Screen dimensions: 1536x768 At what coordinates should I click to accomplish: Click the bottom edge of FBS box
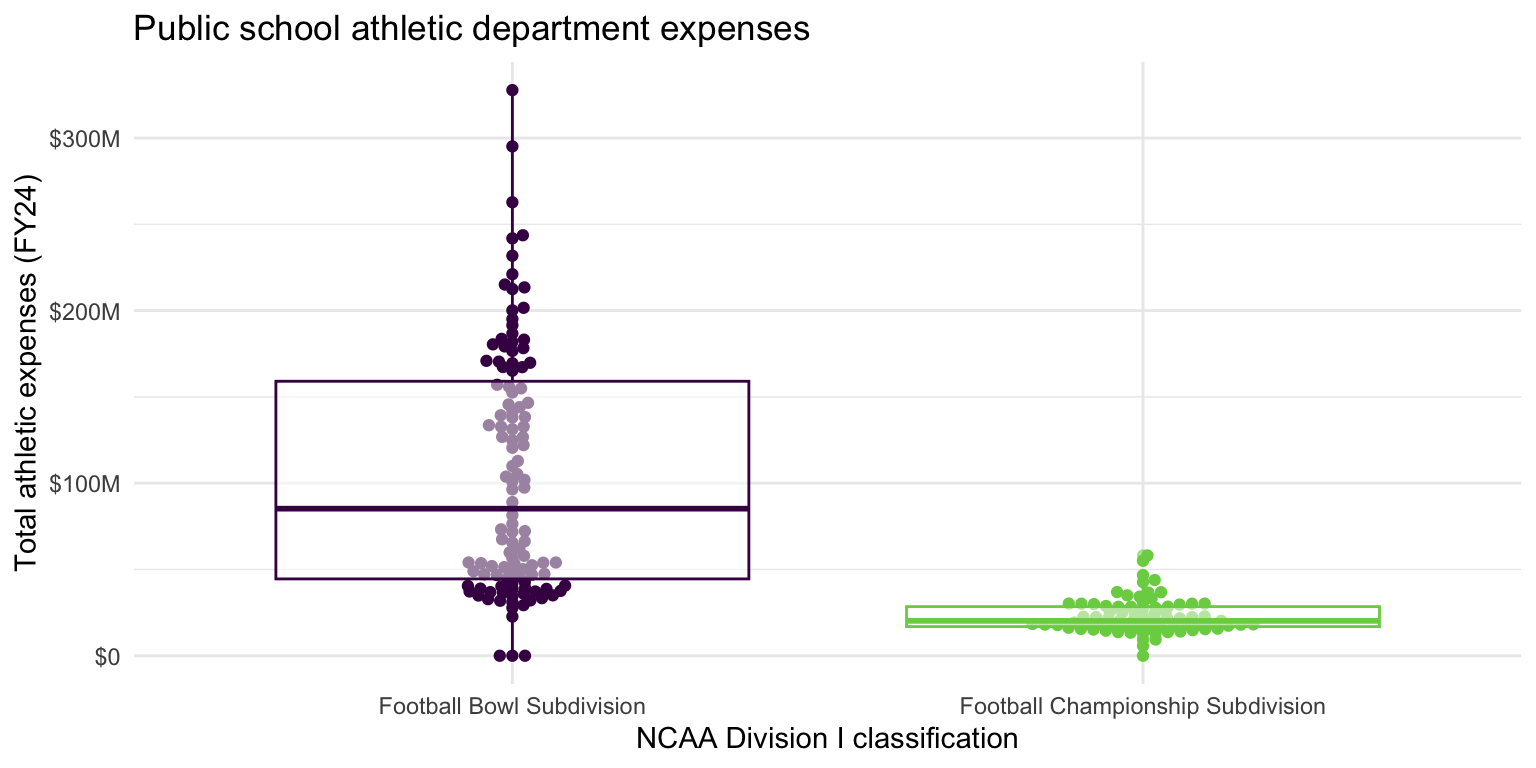(x=512, y=578)
